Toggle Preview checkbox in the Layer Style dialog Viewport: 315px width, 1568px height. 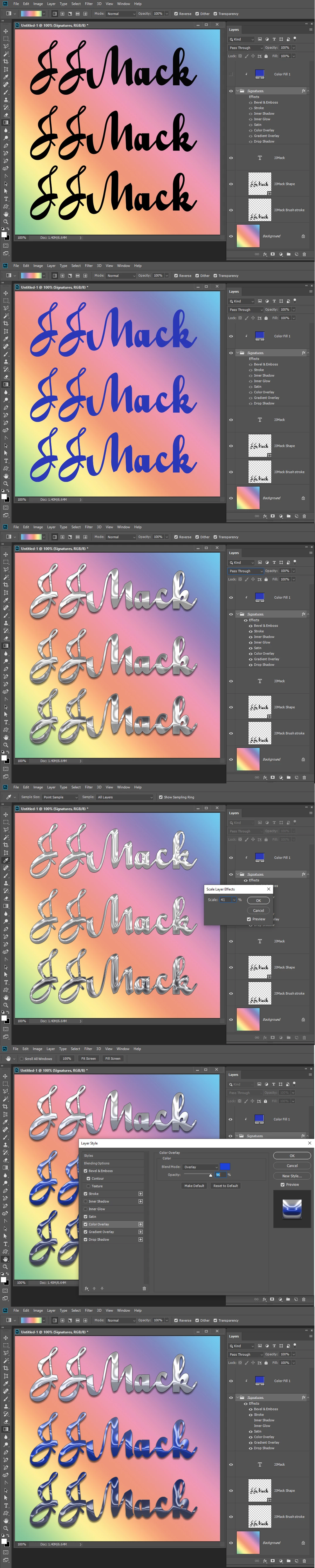283,1185
